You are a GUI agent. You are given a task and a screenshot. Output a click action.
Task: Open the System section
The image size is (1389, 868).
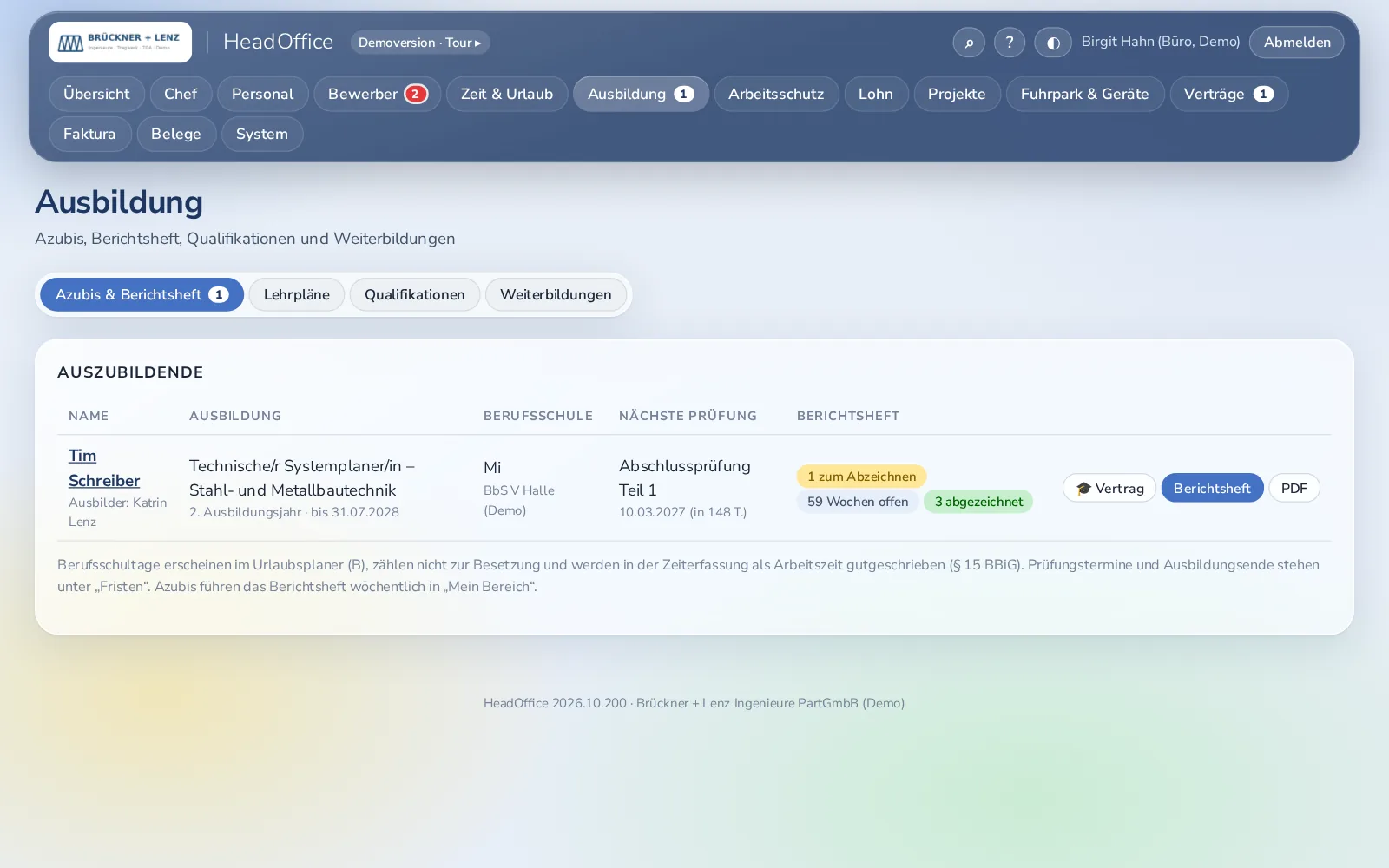(x=262, y=134)
